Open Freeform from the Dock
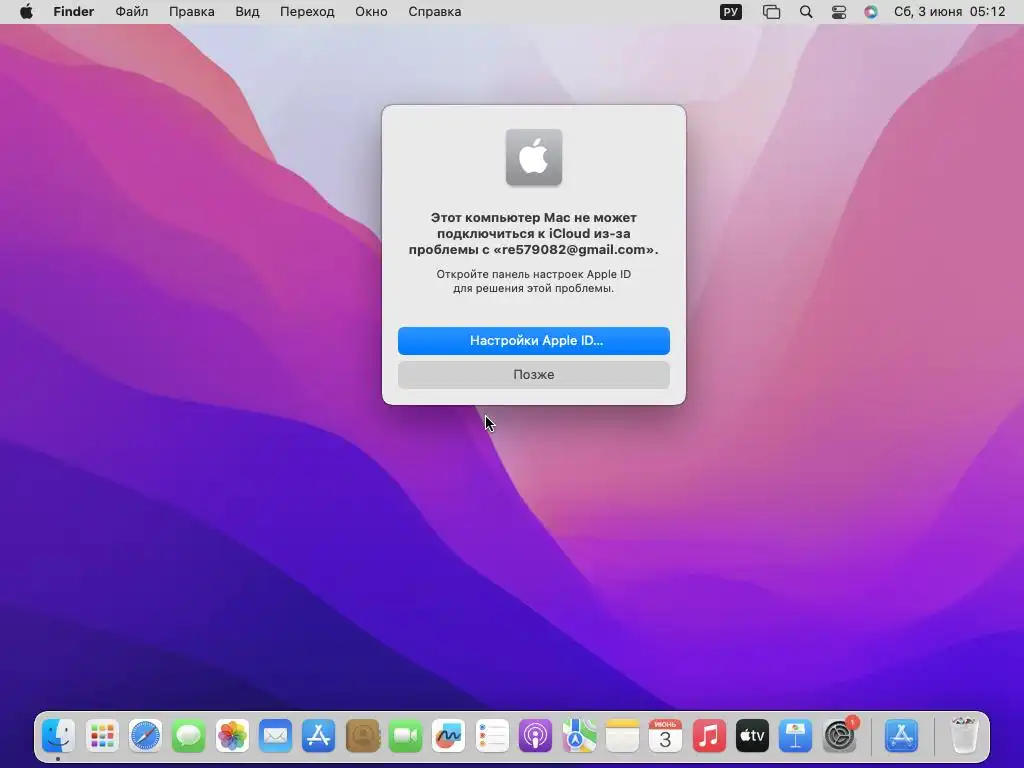The width and height of the screenshot is (1024, 768). tap(449, 736)
